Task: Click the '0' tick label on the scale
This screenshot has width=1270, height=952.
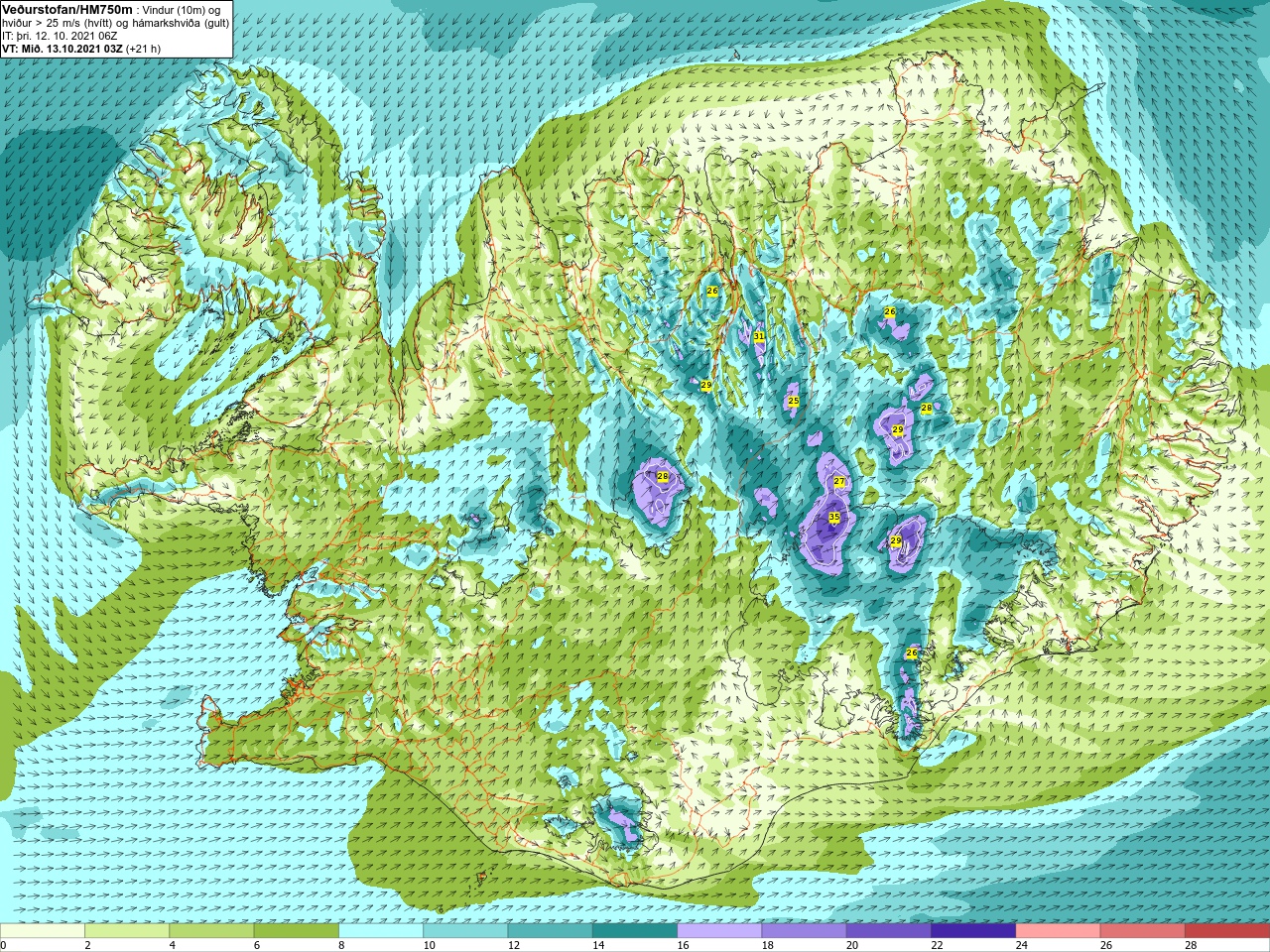Action: pos(4,945)
